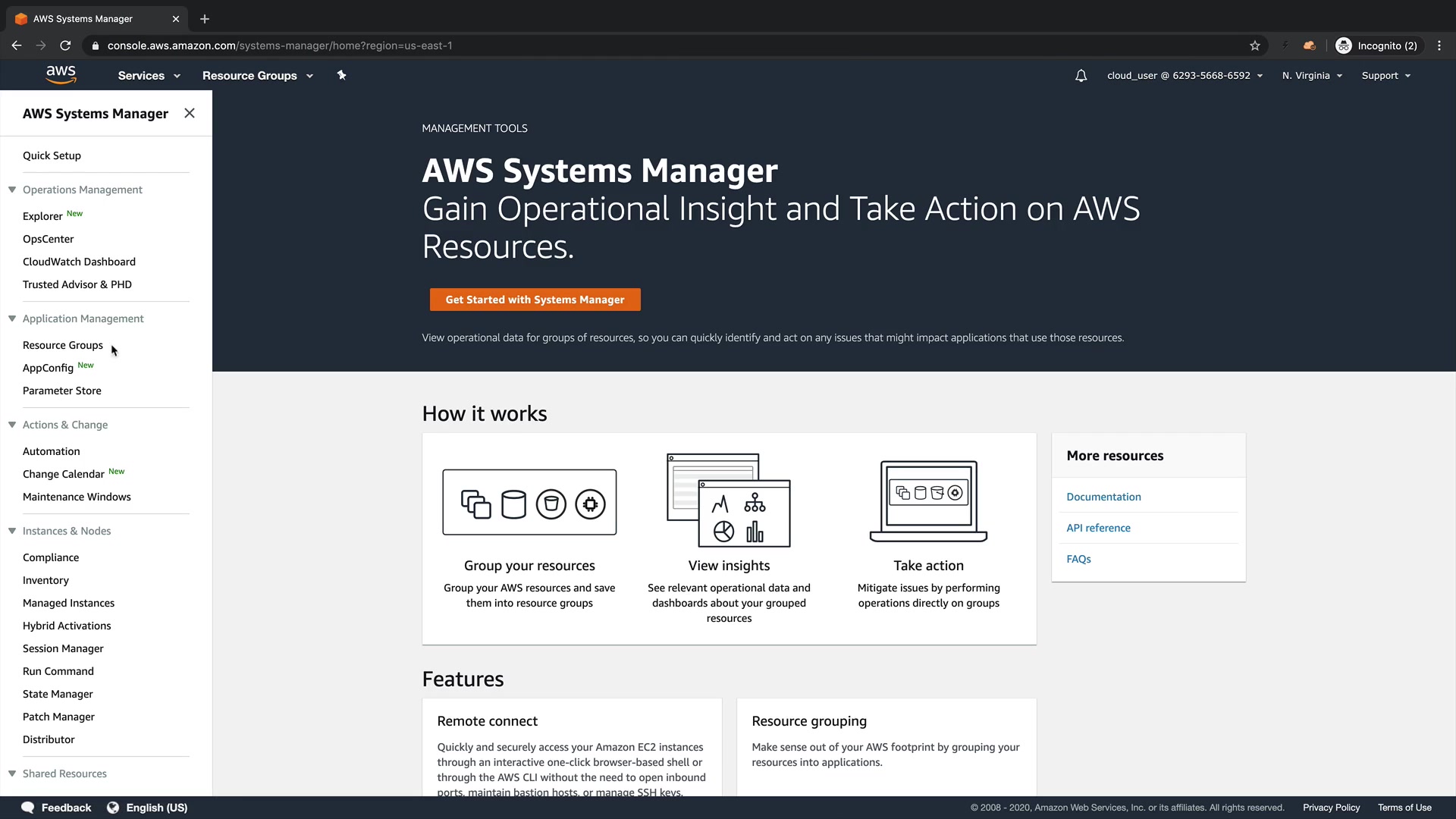Collapse the Actions & Change section

12,425
